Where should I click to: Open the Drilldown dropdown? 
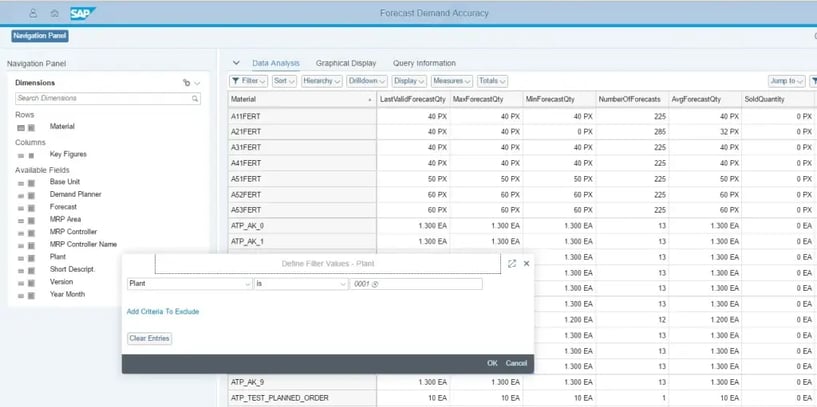367,81
